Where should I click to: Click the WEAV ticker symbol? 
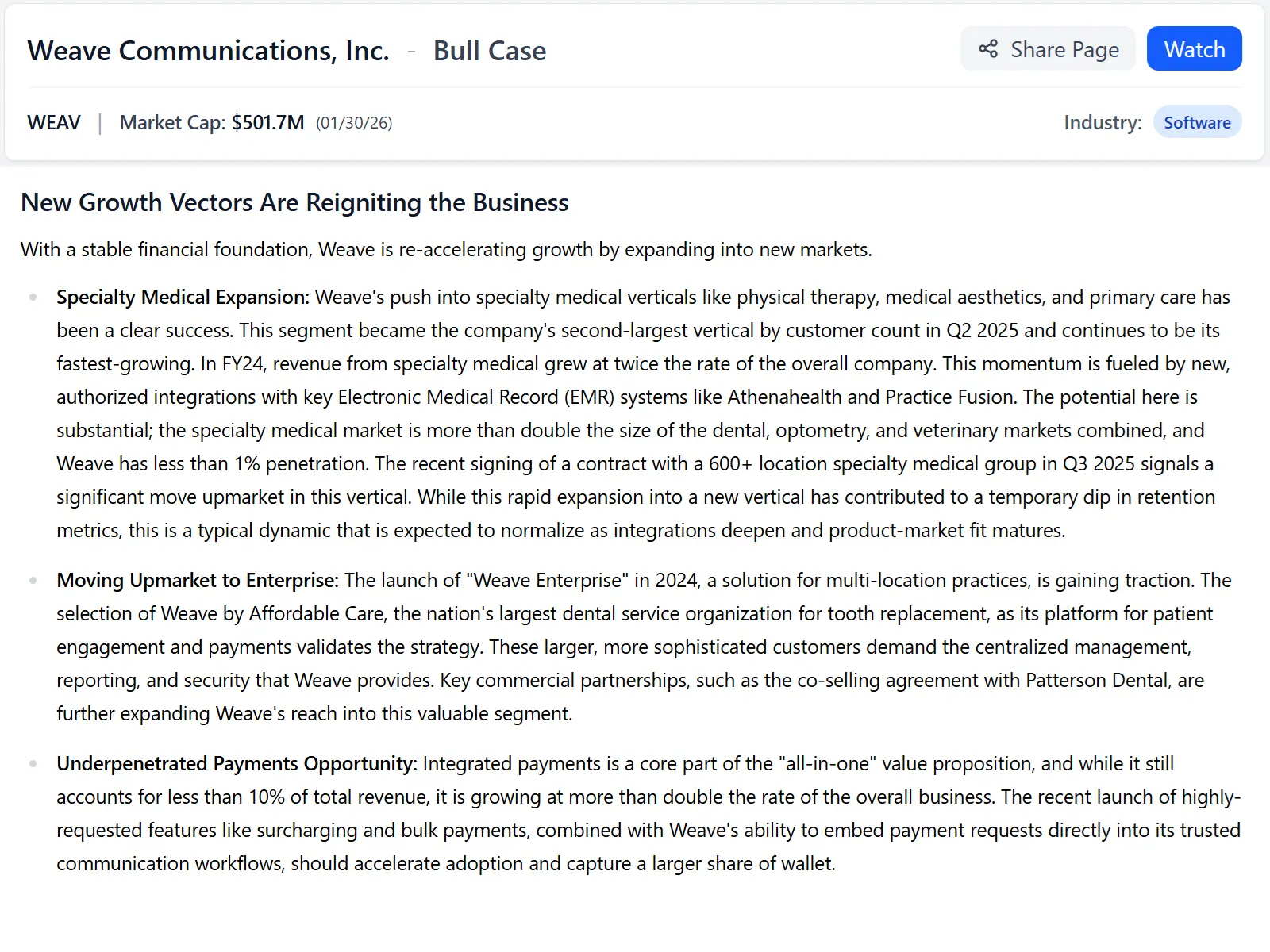click(54, 122)
